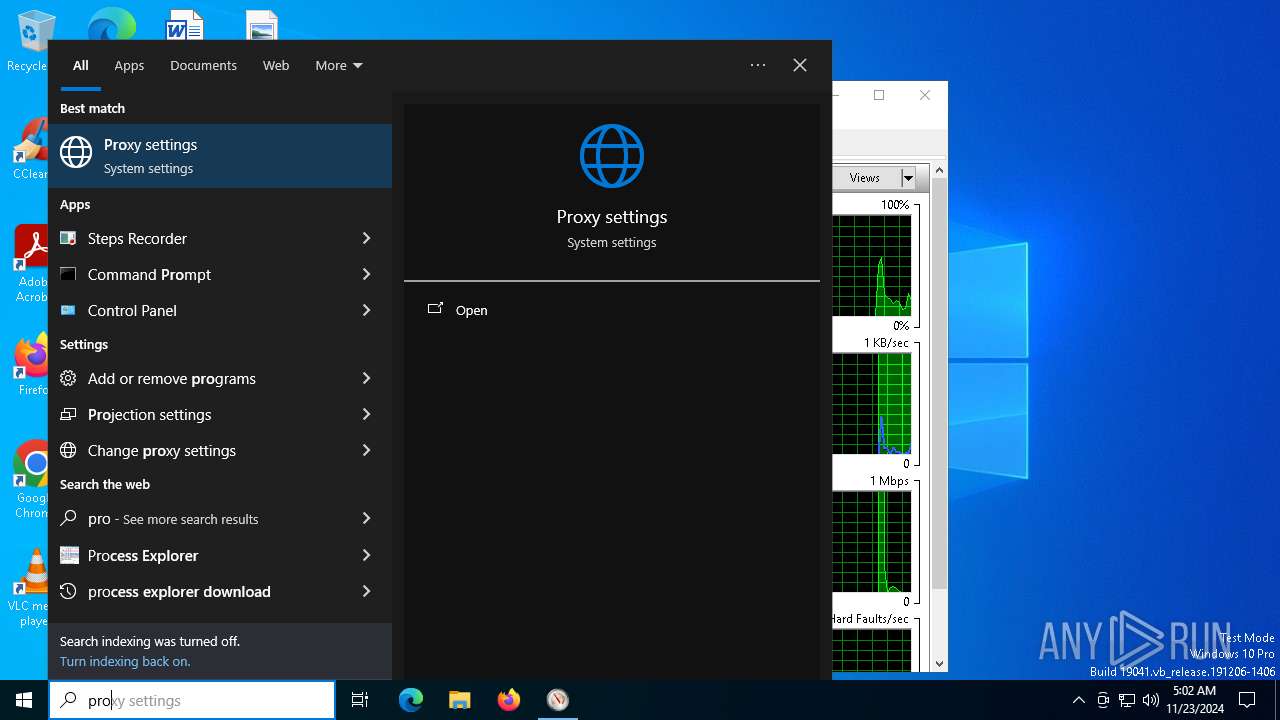Click the large globe icon in preview pane

tap(611, 156)
